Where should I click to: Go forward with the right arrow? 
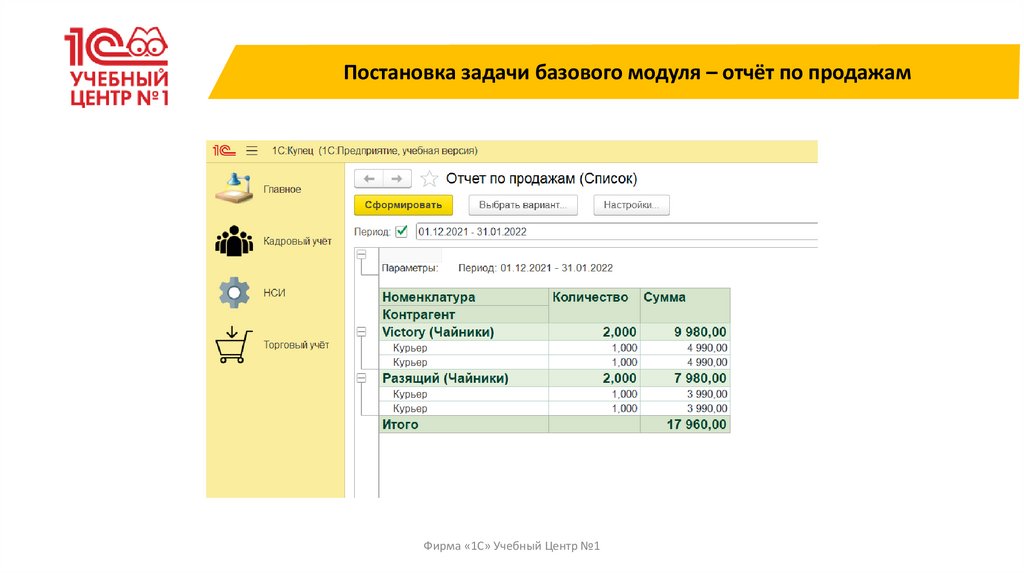tap(397, 178)
